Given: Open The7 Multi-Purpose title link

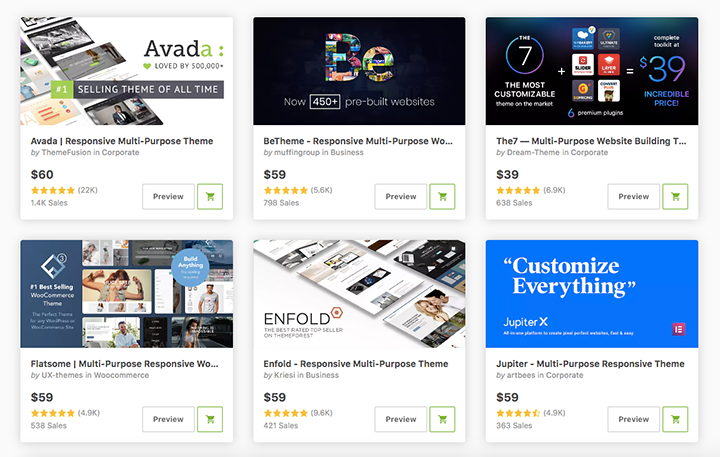Looking at the screenshot, I should coord(591,141).
